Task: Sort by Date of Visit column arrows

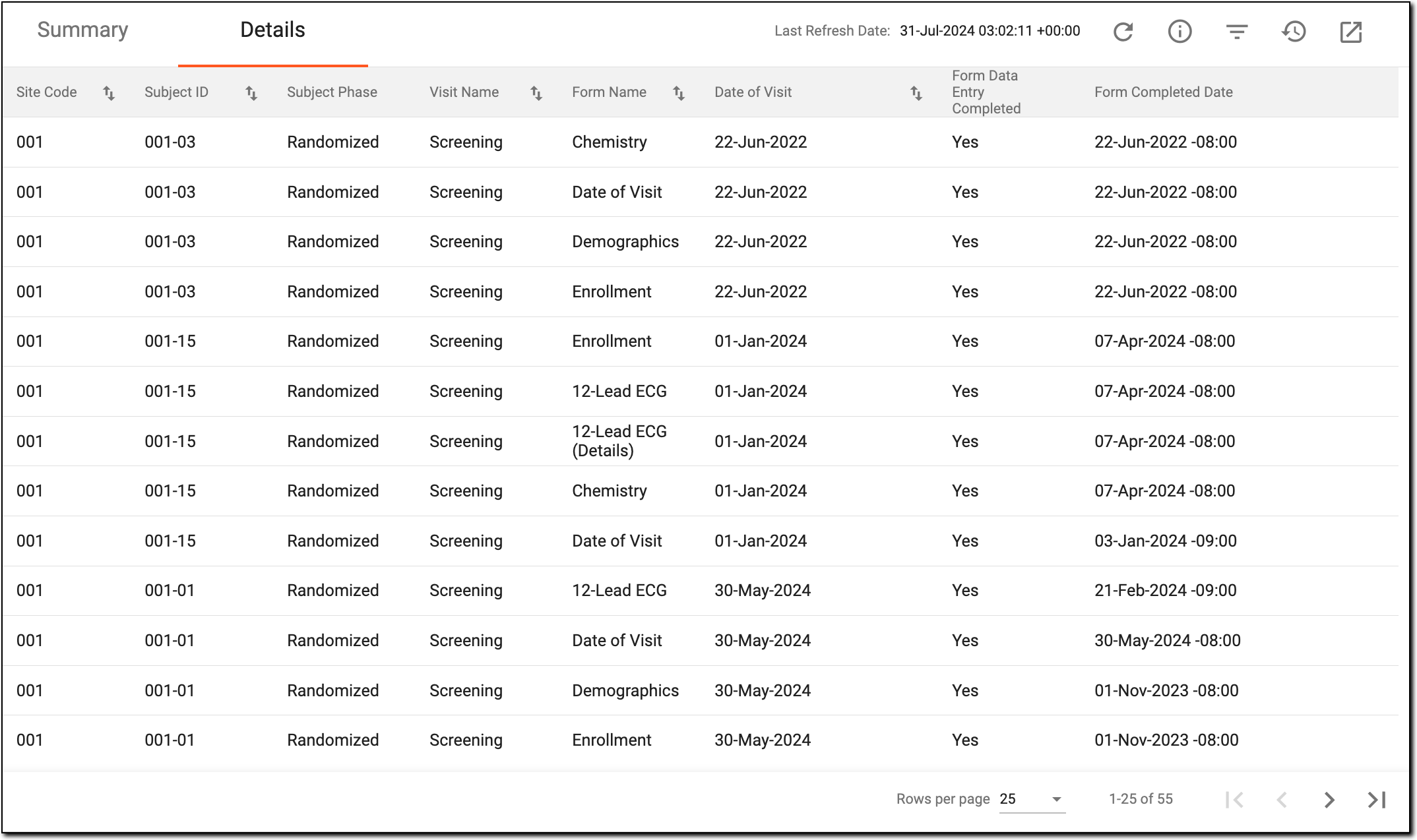Action: 916,93
